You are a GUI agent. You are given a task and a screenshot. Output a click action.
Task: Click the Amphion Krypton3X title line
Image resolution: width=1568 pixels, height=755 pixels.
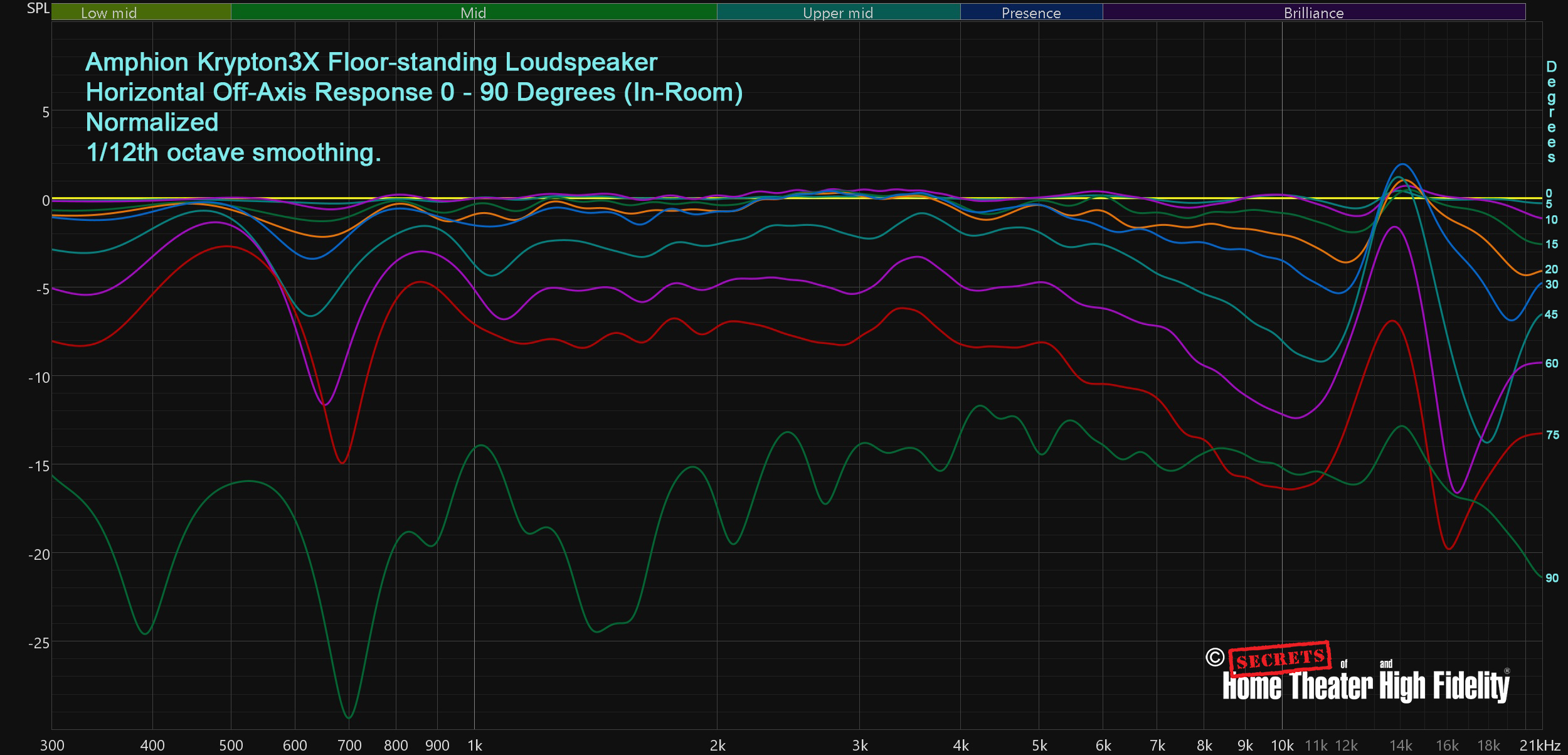click(x=371, y=62)
